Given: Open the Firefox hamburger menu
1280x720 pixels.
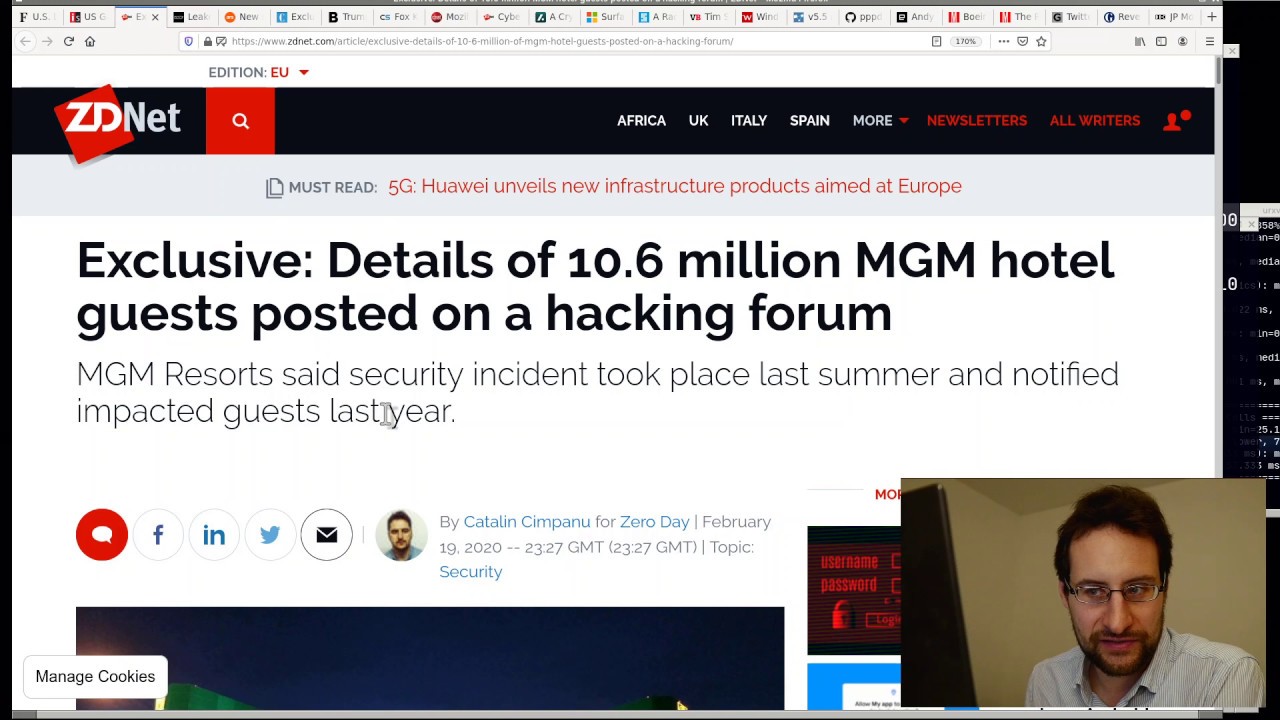Looking at the screenshot, I should click(x=1209, y=41).
